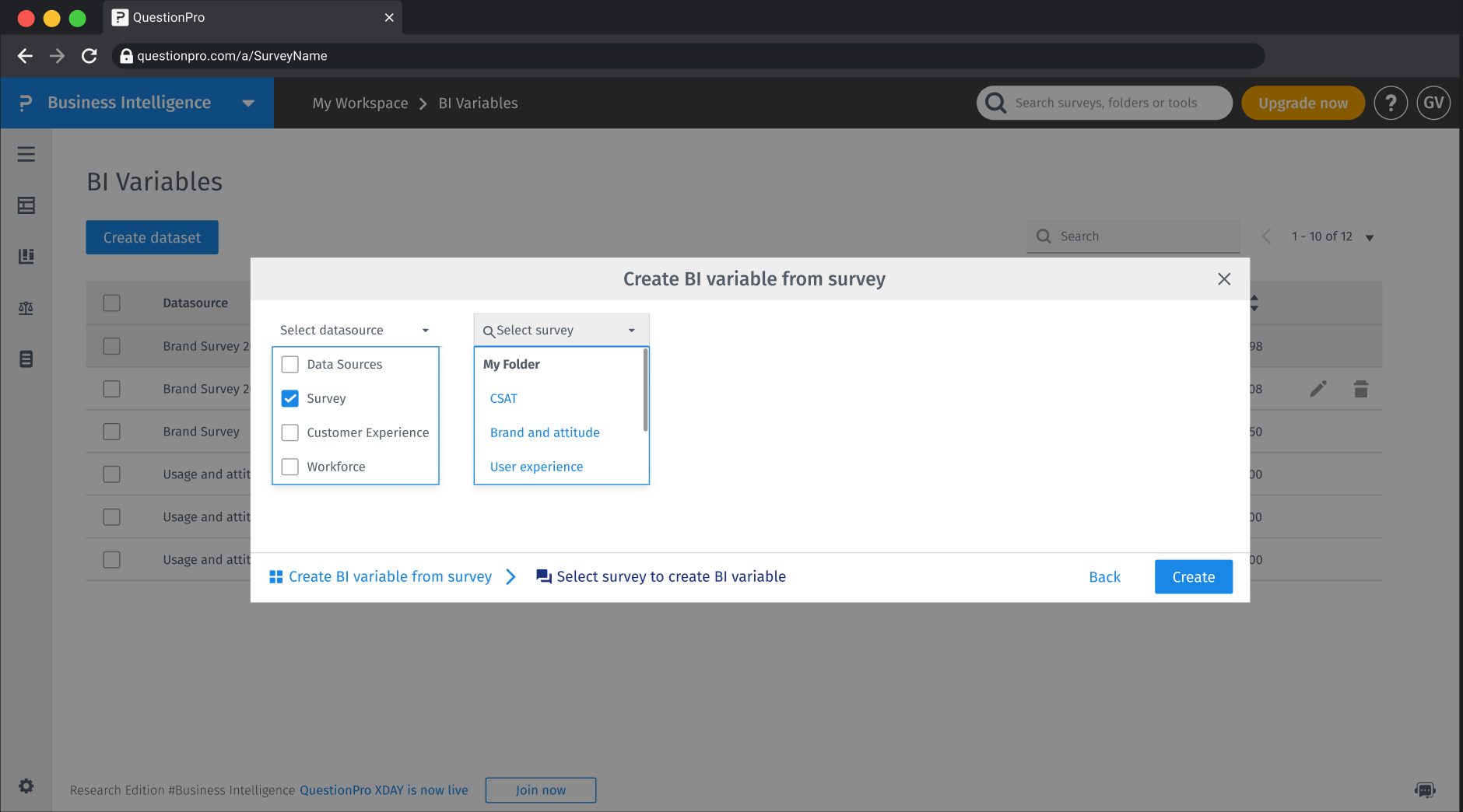Image resolution: width=1463 pixels, height=812 pixels.
Task: Select the datasets list icon in the sidebar
Action: (x=26, y=359)
